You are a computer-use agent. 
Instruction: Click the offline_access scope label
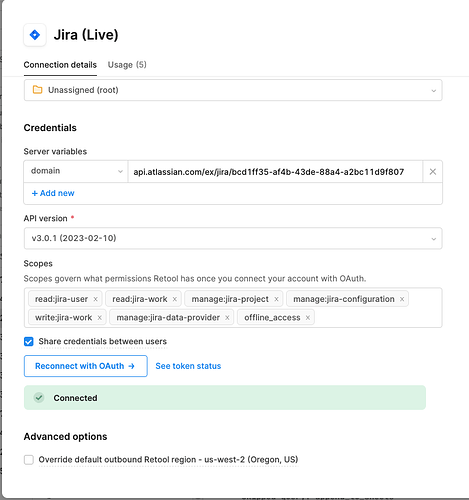click(272, 318)
